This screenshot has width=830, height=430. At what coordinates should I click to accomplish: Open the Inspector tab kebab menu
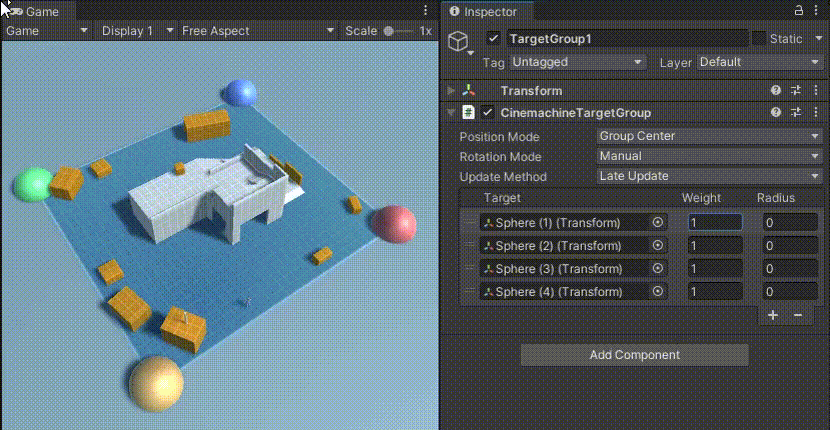point(818,11)
